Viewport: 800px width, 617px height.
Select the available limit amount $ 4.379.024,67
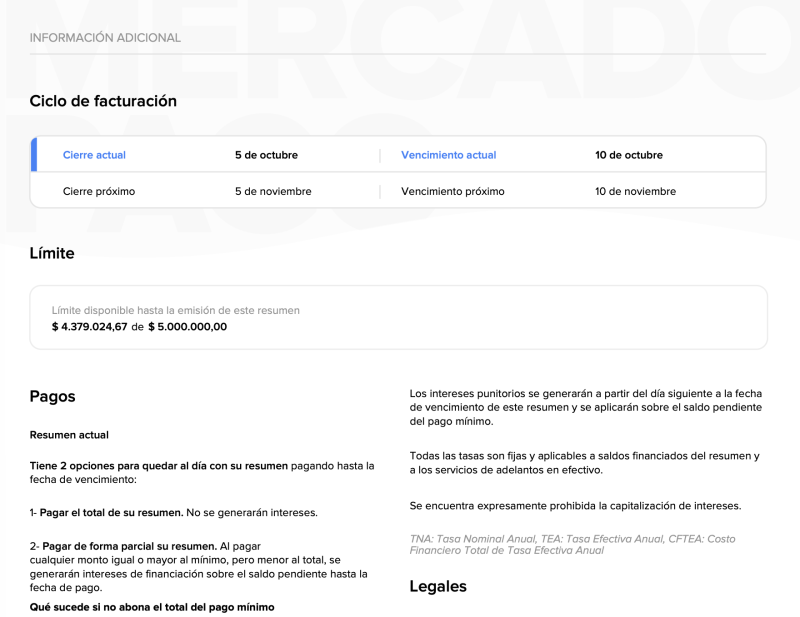pos(89,327)
